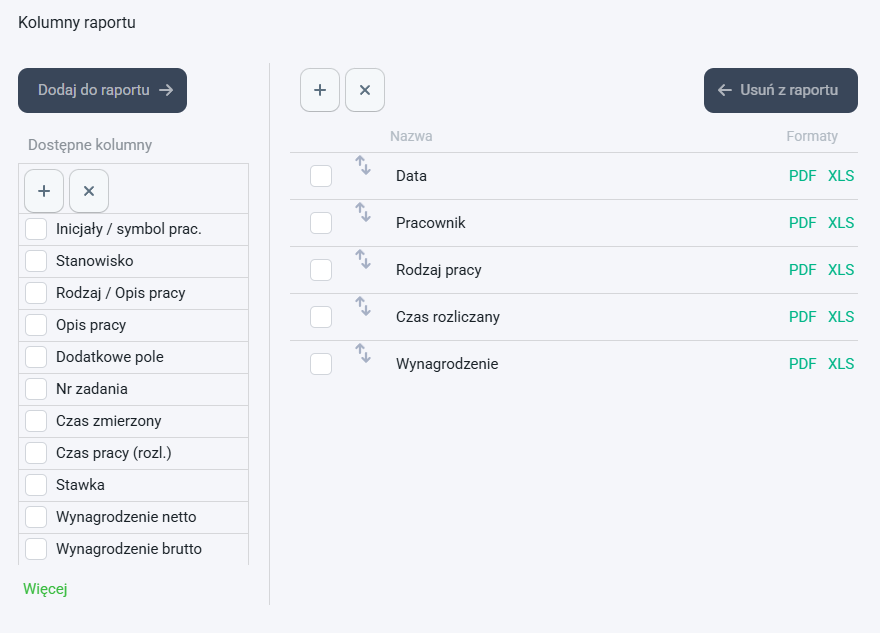
Task: Select checkbox for Wynagrodzenie netto
Action: pyautogui.click(x=36, y=517)
